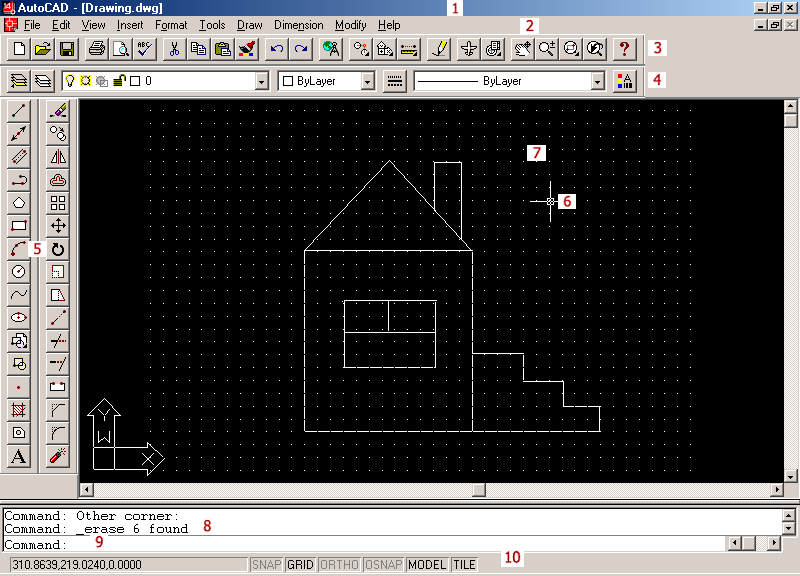Click the Print icon in the toolbar
The width and height of the screenshot is (800, 576).
97,49
